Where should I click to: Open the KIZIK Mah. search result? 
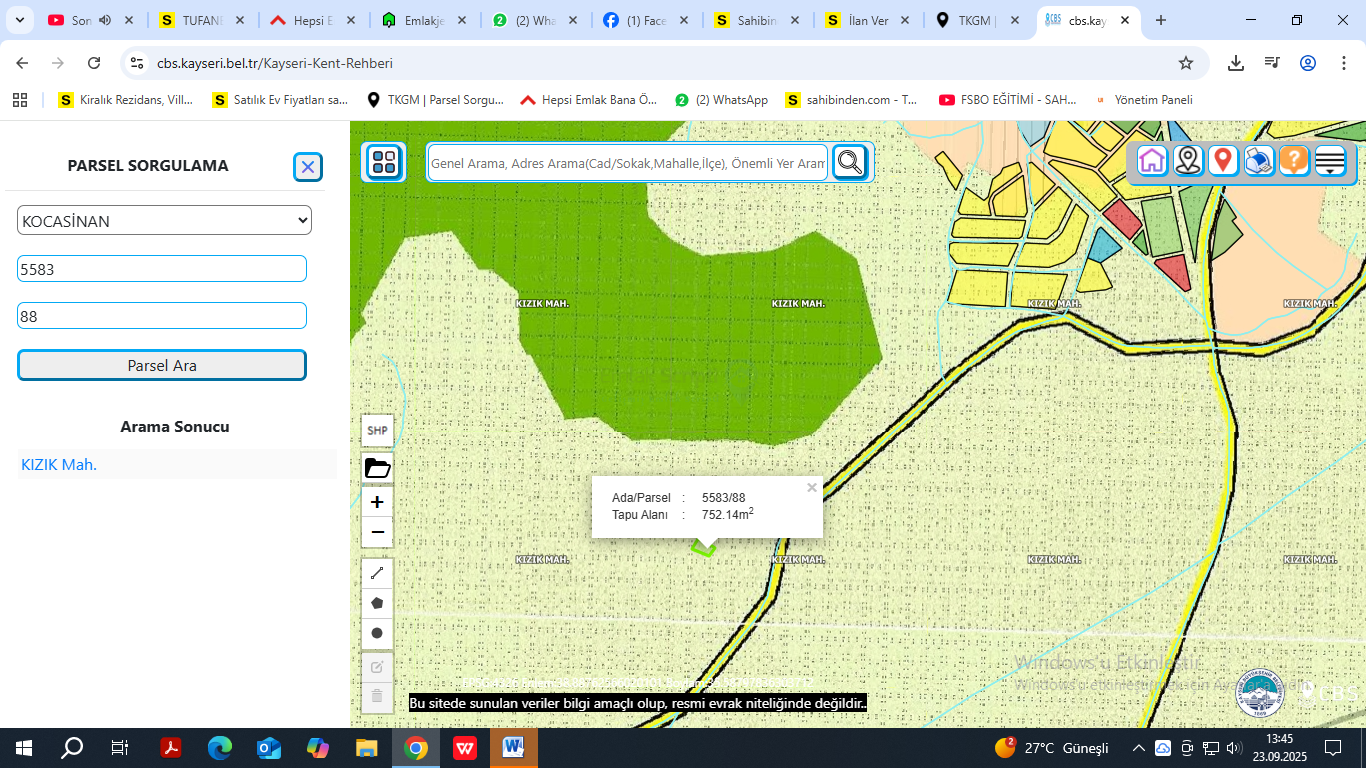pyautogui.click(x=59, y=464)
